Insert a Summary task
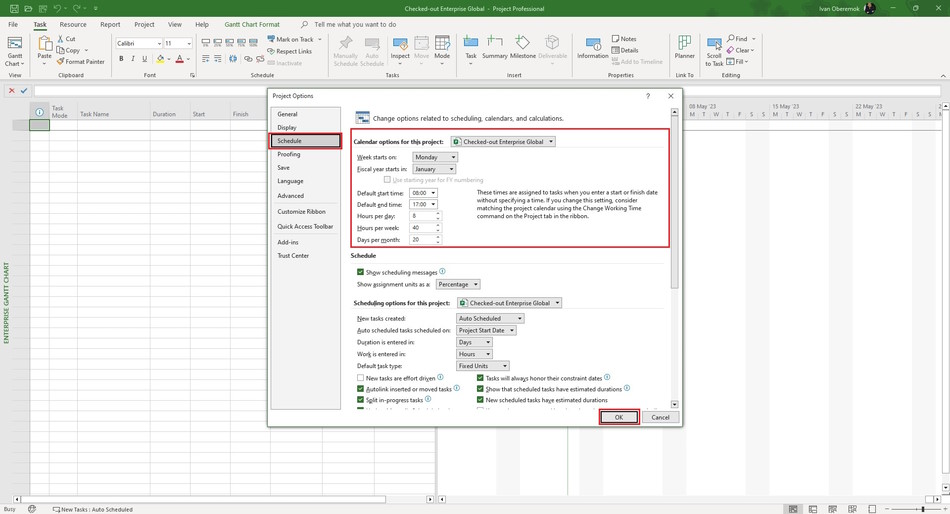Screen dimensions: 950x514 pyautogui.click(x=494, y=47)
